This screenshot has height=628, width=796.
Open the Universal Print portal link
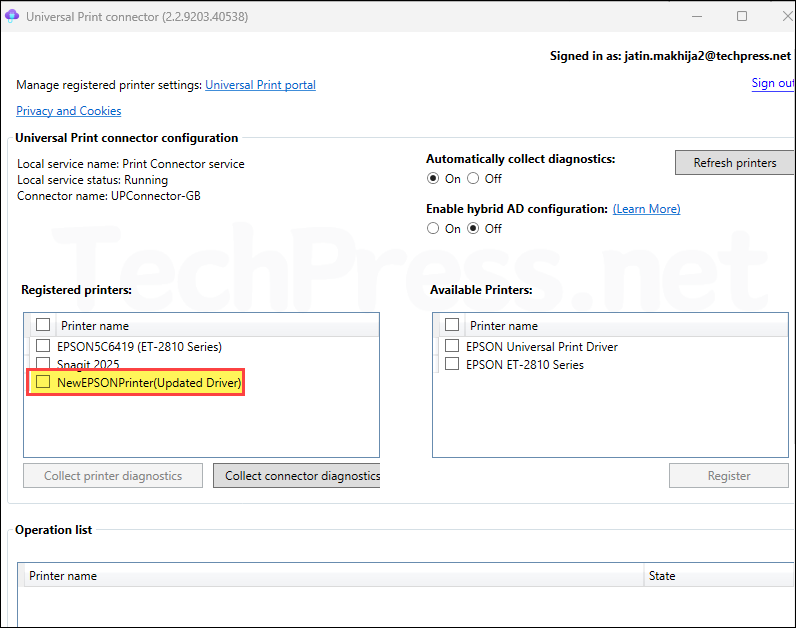point(260,85)
